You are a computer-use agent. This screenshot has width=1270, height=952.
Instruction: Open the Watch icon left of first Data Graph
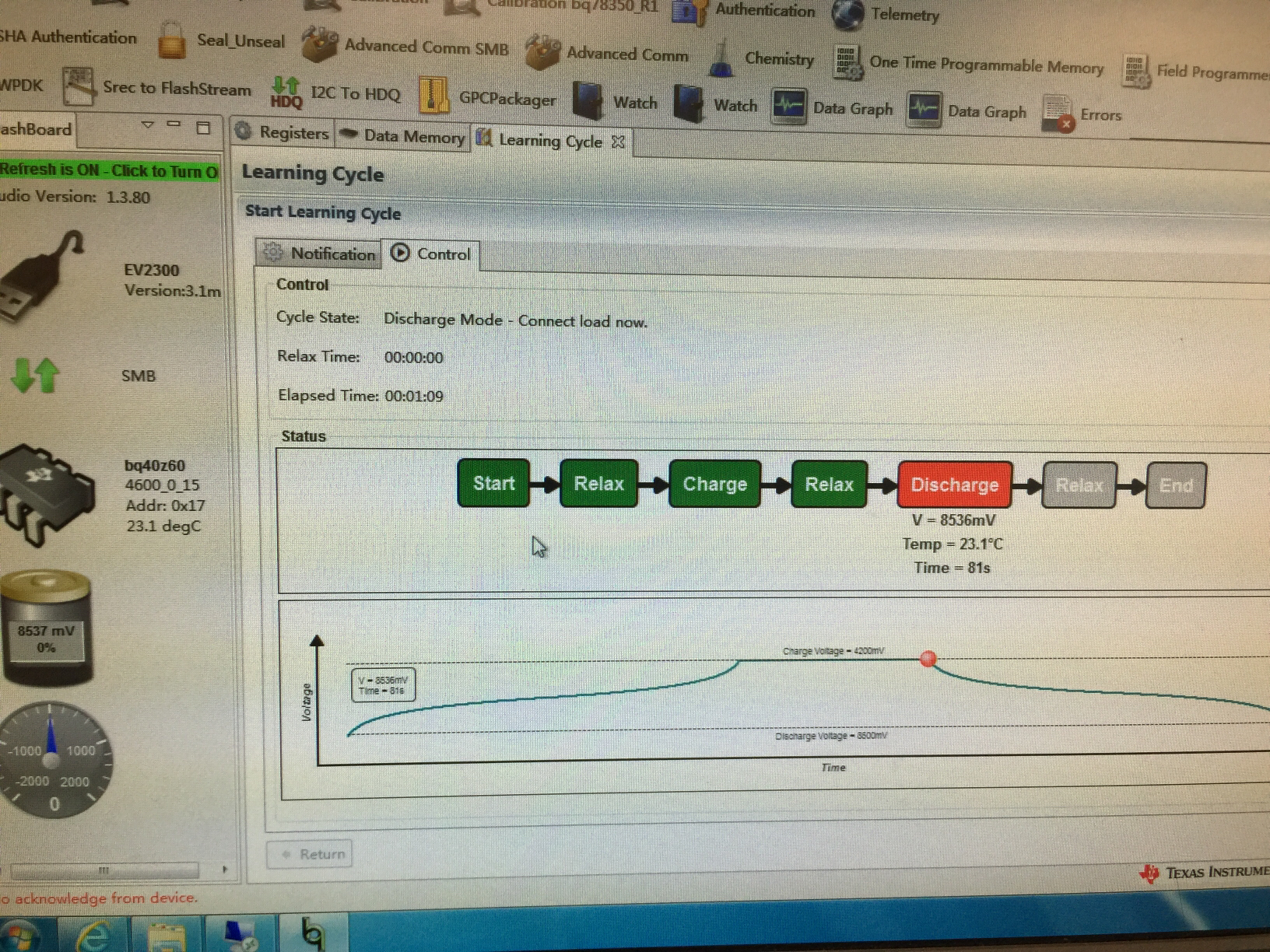pos(689,103)
